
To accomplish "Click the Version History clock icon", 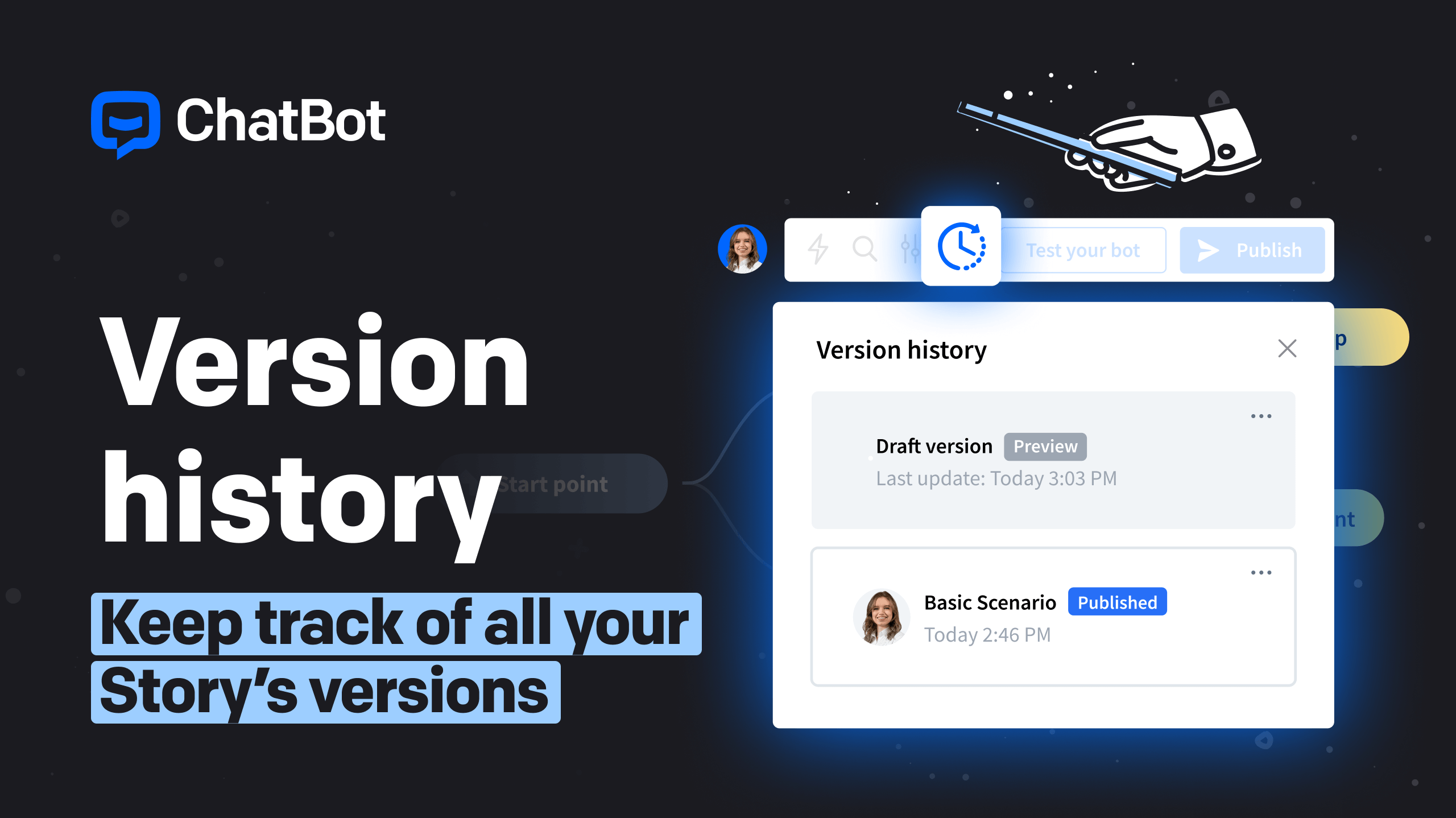I will [x=960, y=250].
